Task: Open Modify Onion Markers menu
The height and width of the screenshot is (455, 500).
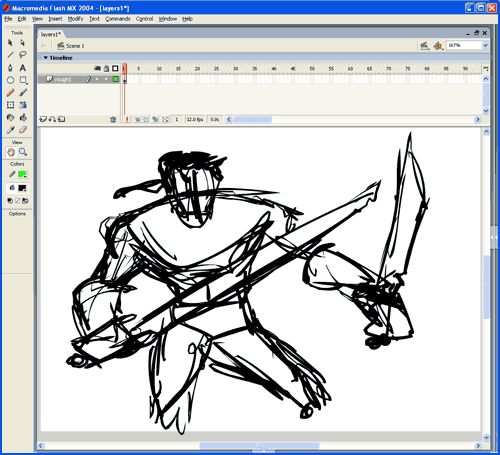Action: point(165,119)
